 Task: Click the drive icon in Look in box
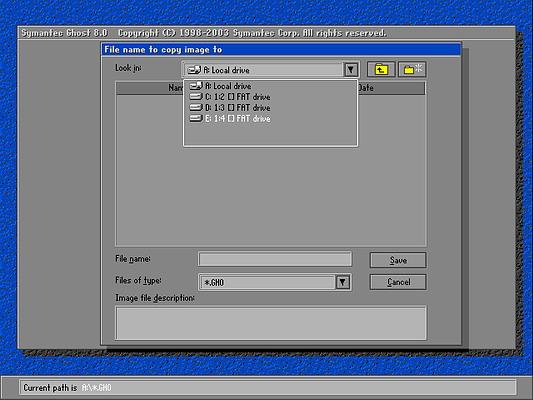click(194, 70)
